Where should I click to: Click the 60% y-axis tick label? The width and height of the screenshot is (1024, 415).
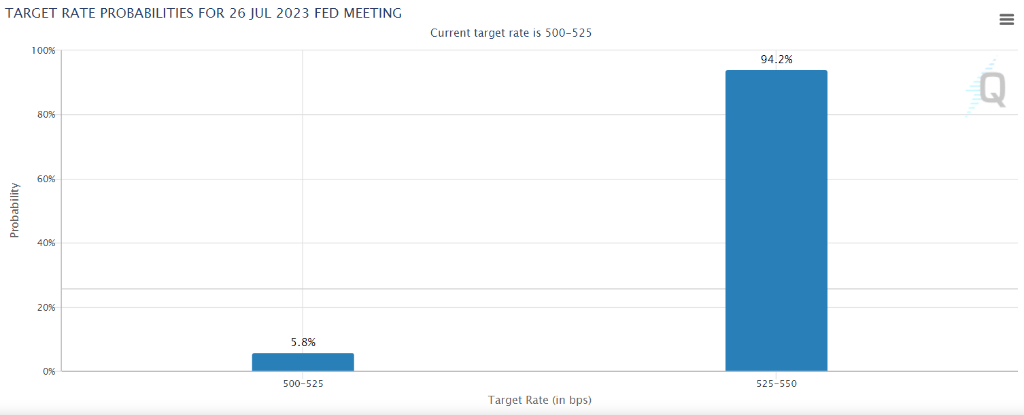click(x=46, y=179)
